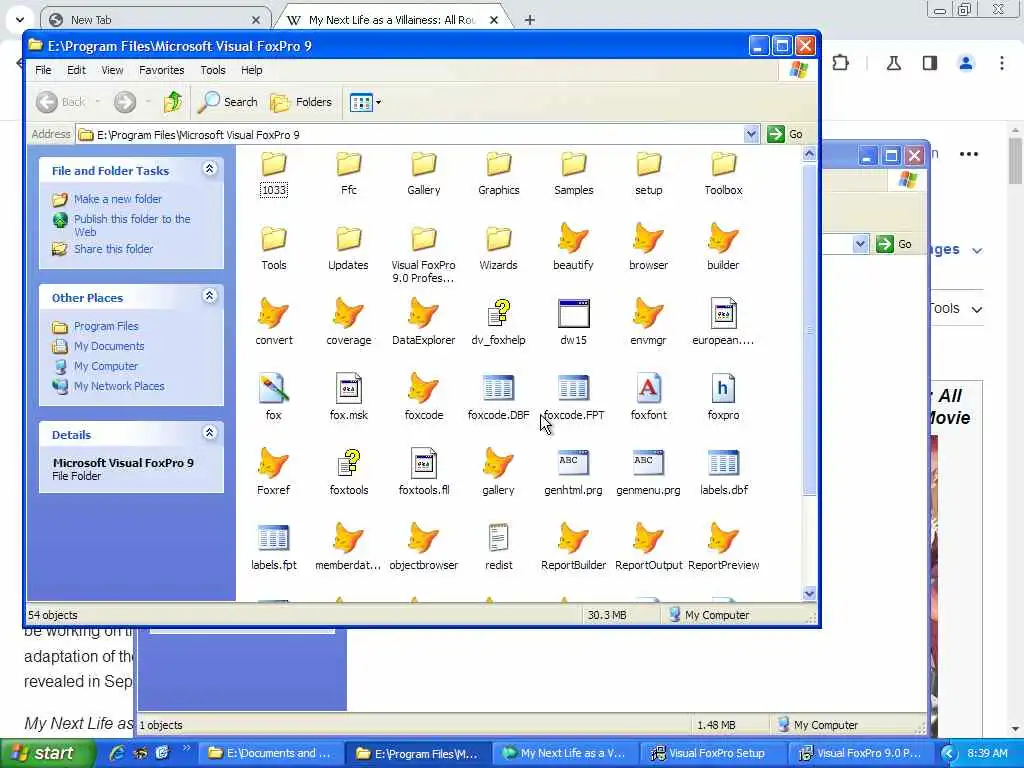Open the browser tab search chevron
The image size is (1024, 768).
20,20
